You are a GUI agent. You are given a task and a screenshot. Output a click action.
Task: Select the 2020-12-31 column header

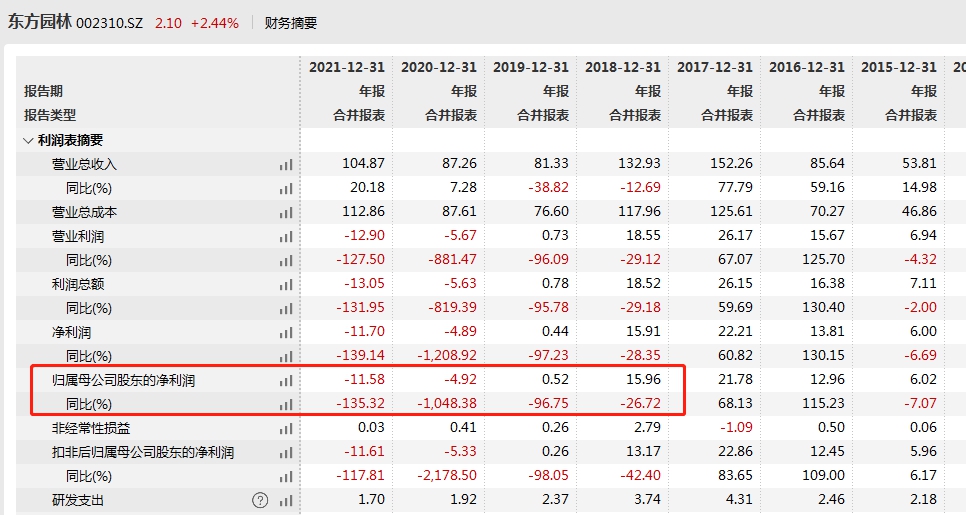[x=439, y=67]
